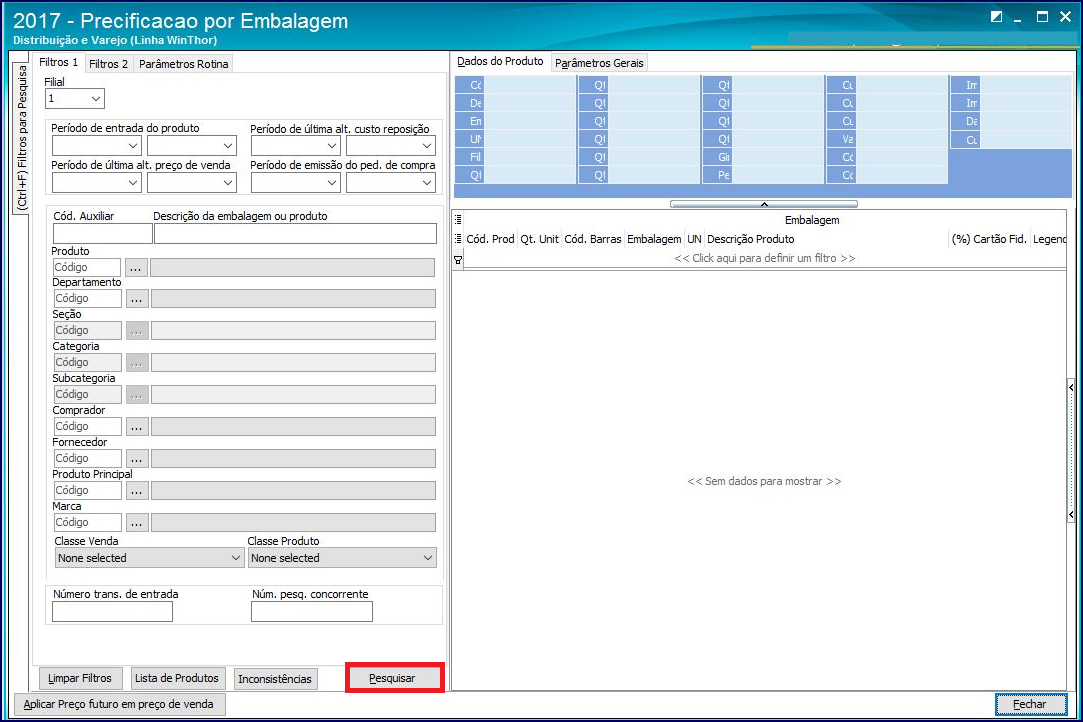The width and height of the screenshot is (1083, 722).
Task: Open second custo reposição period date dropdown
Action: tap(427, 146)
